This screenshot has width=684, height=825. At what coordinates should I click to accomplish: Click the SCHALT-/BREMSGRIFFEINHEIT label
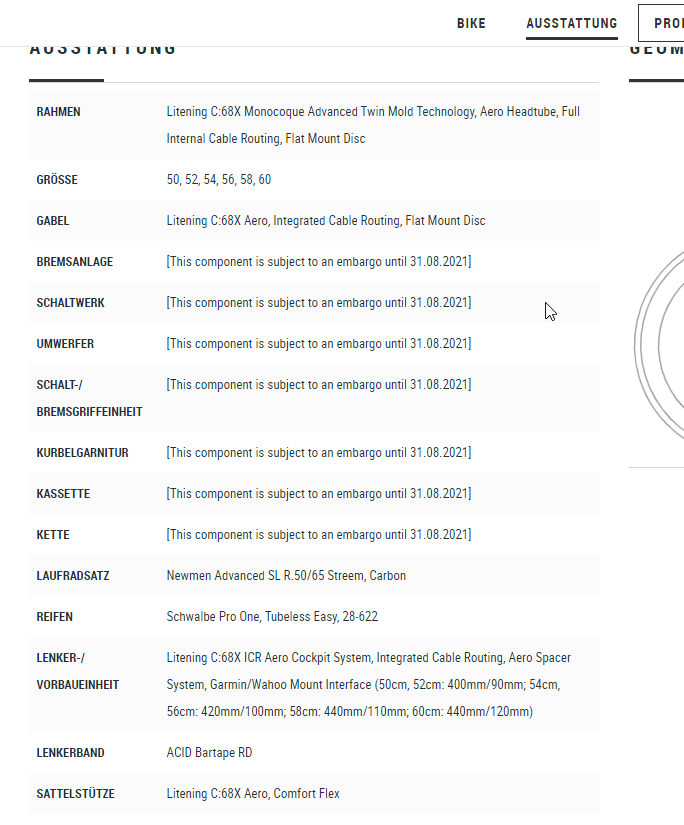(89, 398)
